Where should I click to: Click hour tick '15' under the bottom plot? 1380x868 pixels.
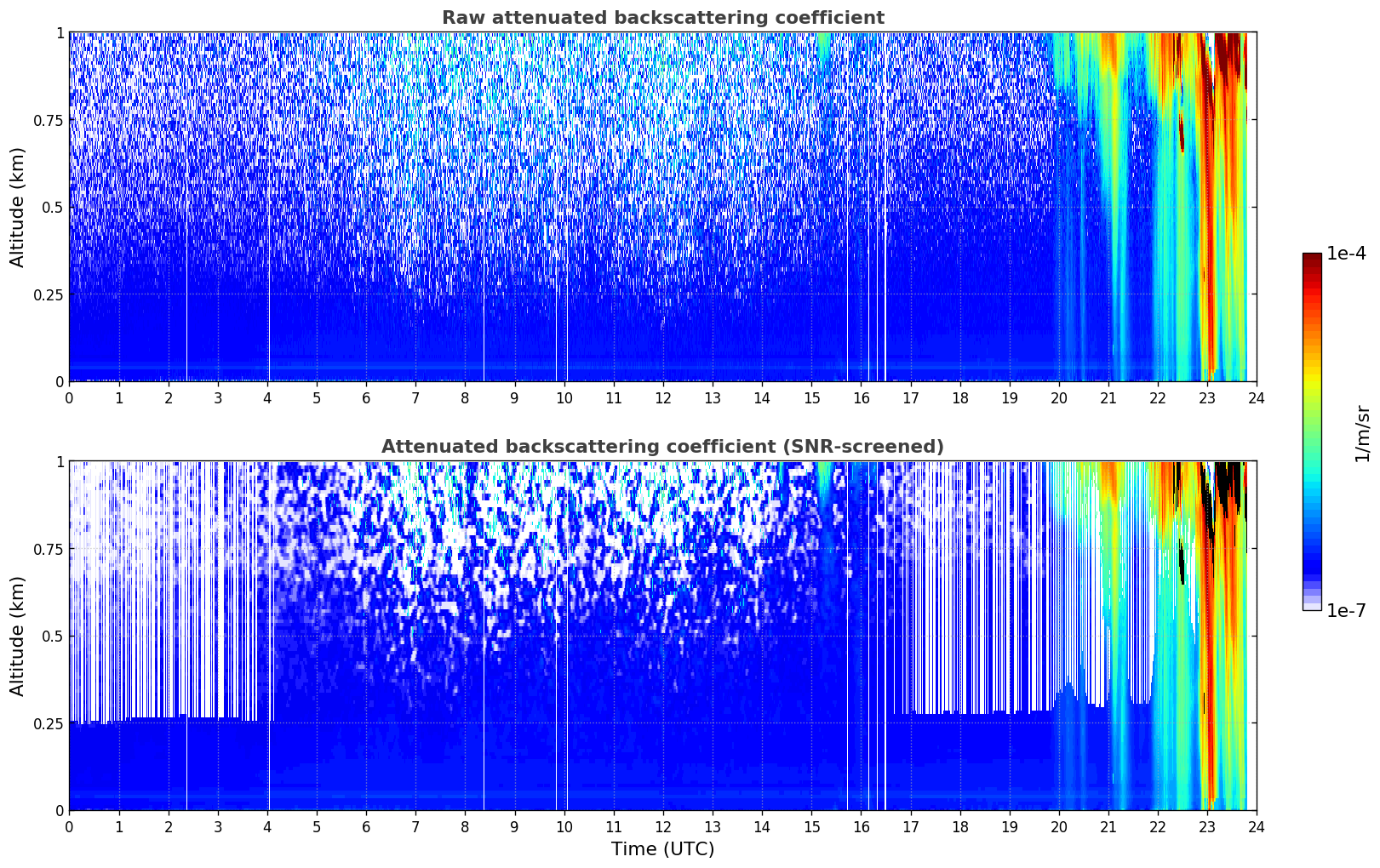click(811, 826)
